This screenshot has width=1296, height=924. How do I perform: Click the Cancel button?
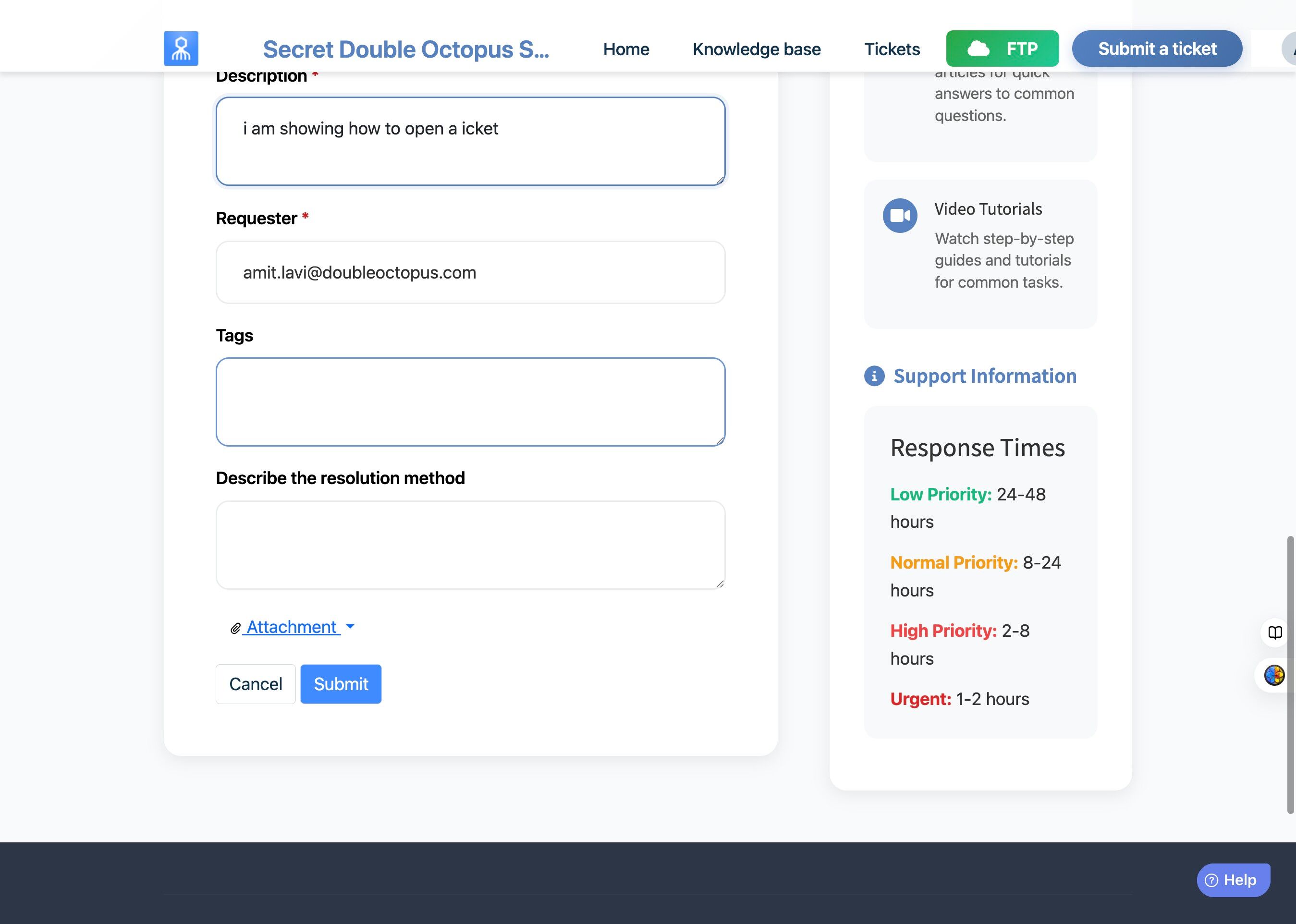(256, 684)
